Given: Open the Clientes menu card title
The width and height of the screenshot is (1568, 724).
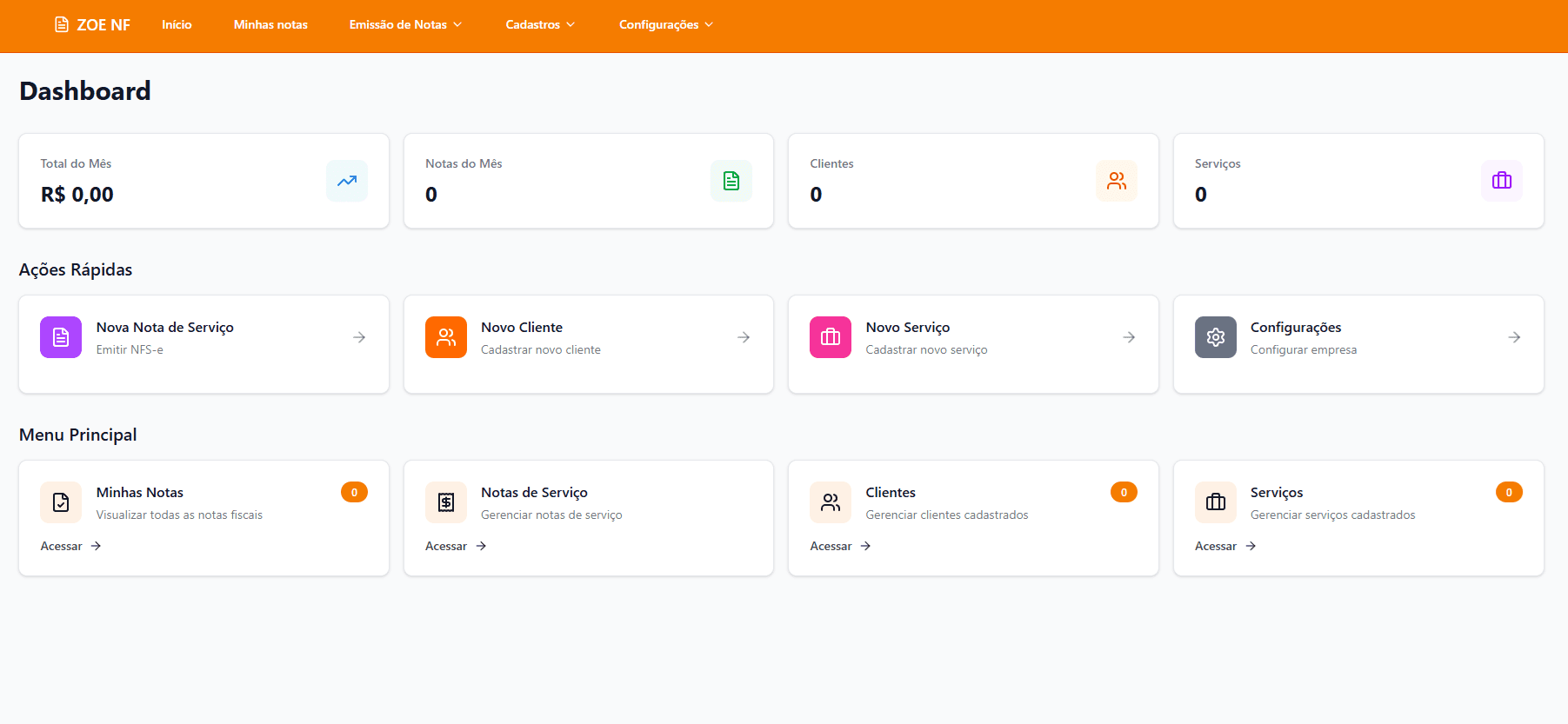Looking at the screenshot, I should click(x=891, y=493).
